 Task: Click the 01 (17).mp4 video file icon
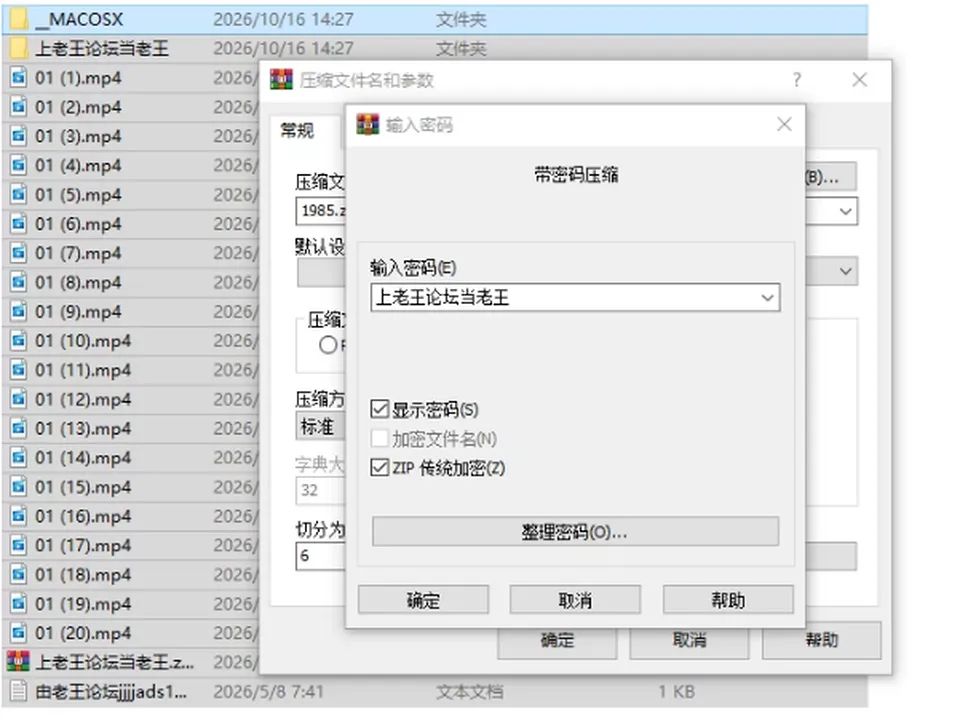19,545
